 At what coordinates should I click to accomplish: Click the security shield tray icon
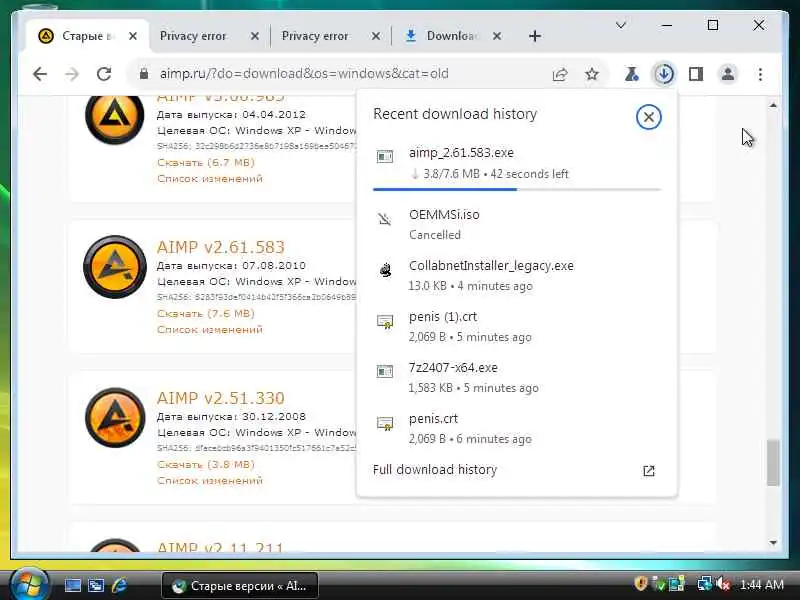pyautogui.click(x=641, y=584)
